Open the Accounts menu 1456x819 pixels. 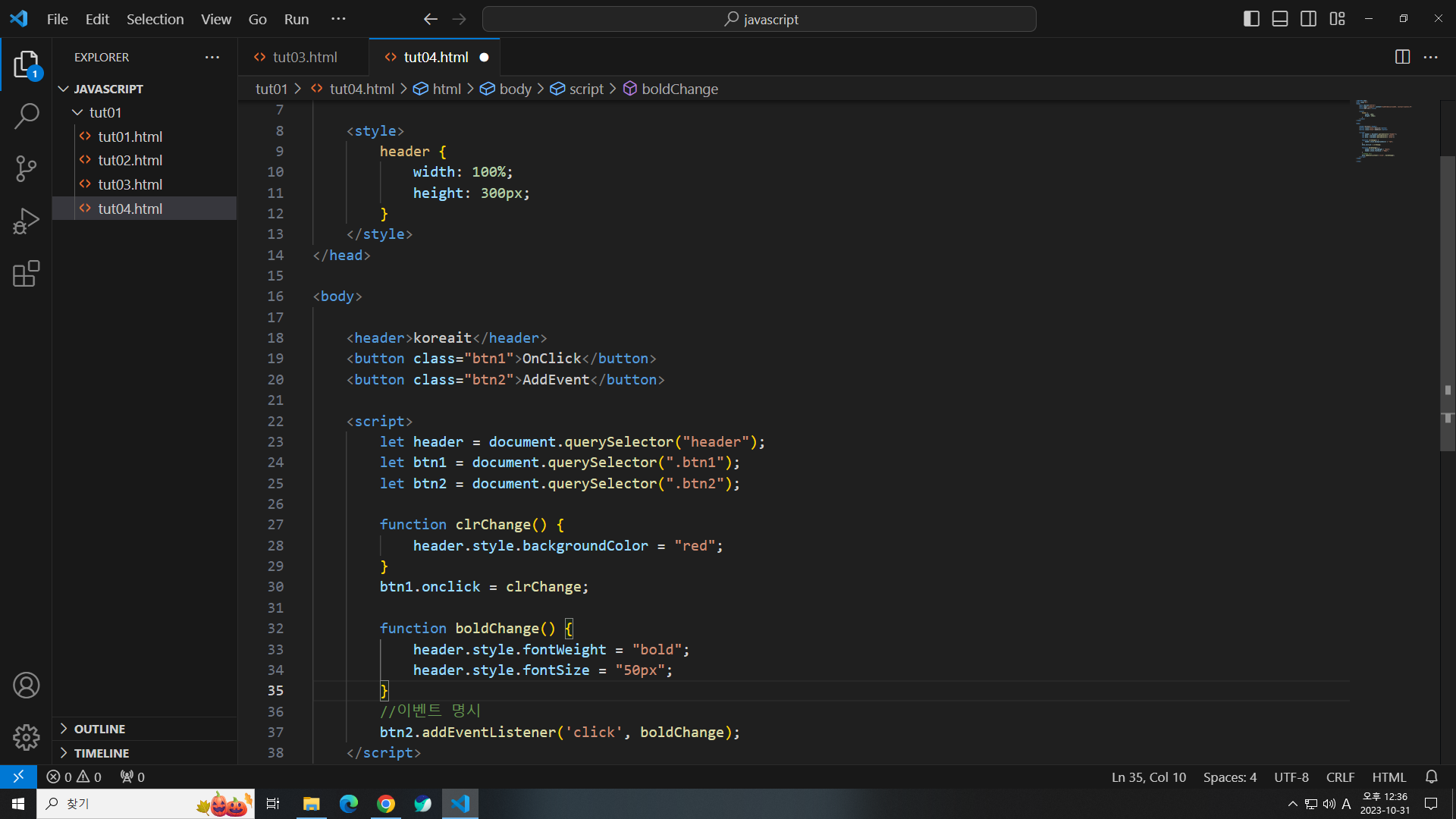(27, 686)
